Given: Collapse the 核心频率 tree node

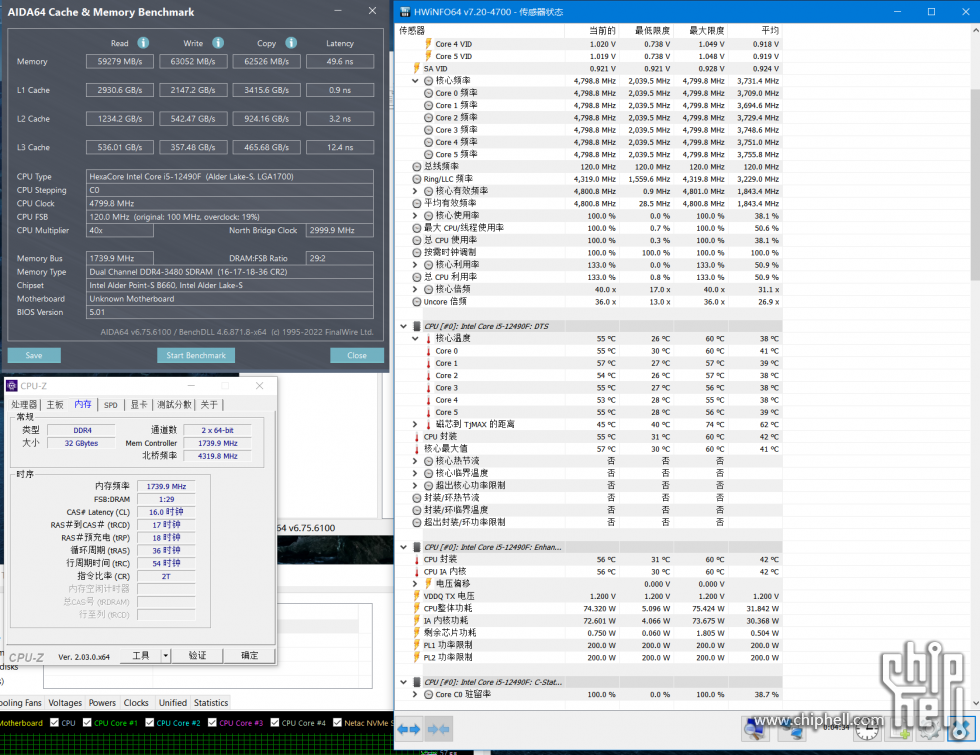Looking at the screenshot, I should pos(415,81).
